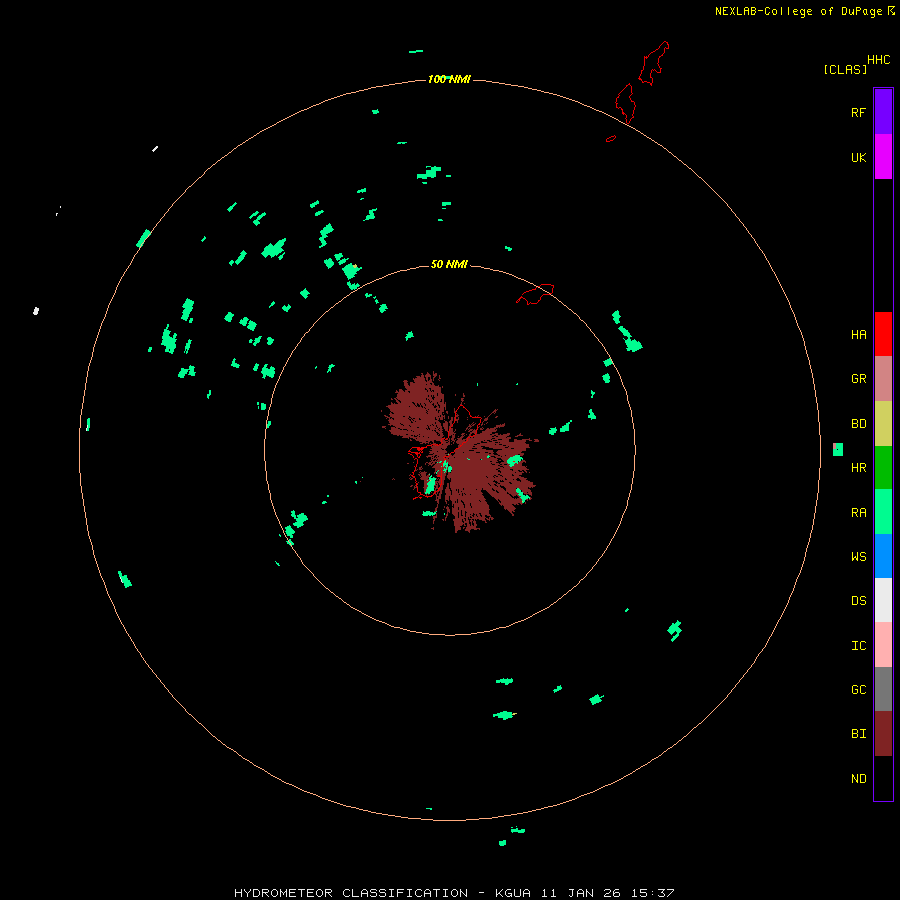Pick the HR dark green legend swatch
Image resolution: width=900 pixels, height=900 pixels.
point(883,468)
